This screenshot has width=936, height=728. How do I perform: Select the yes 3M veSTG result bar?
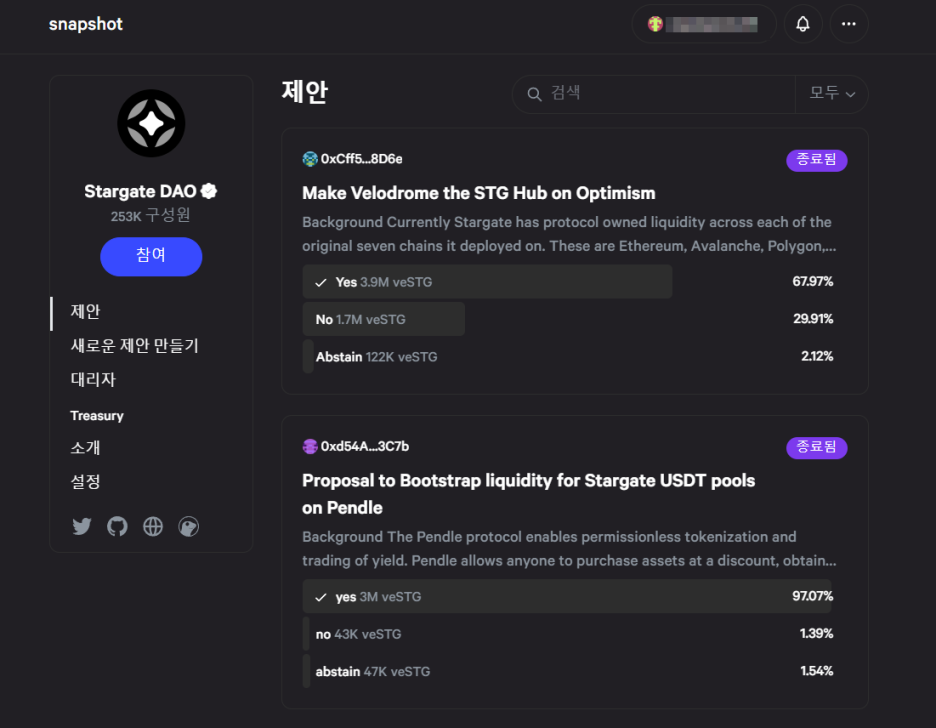567,596
